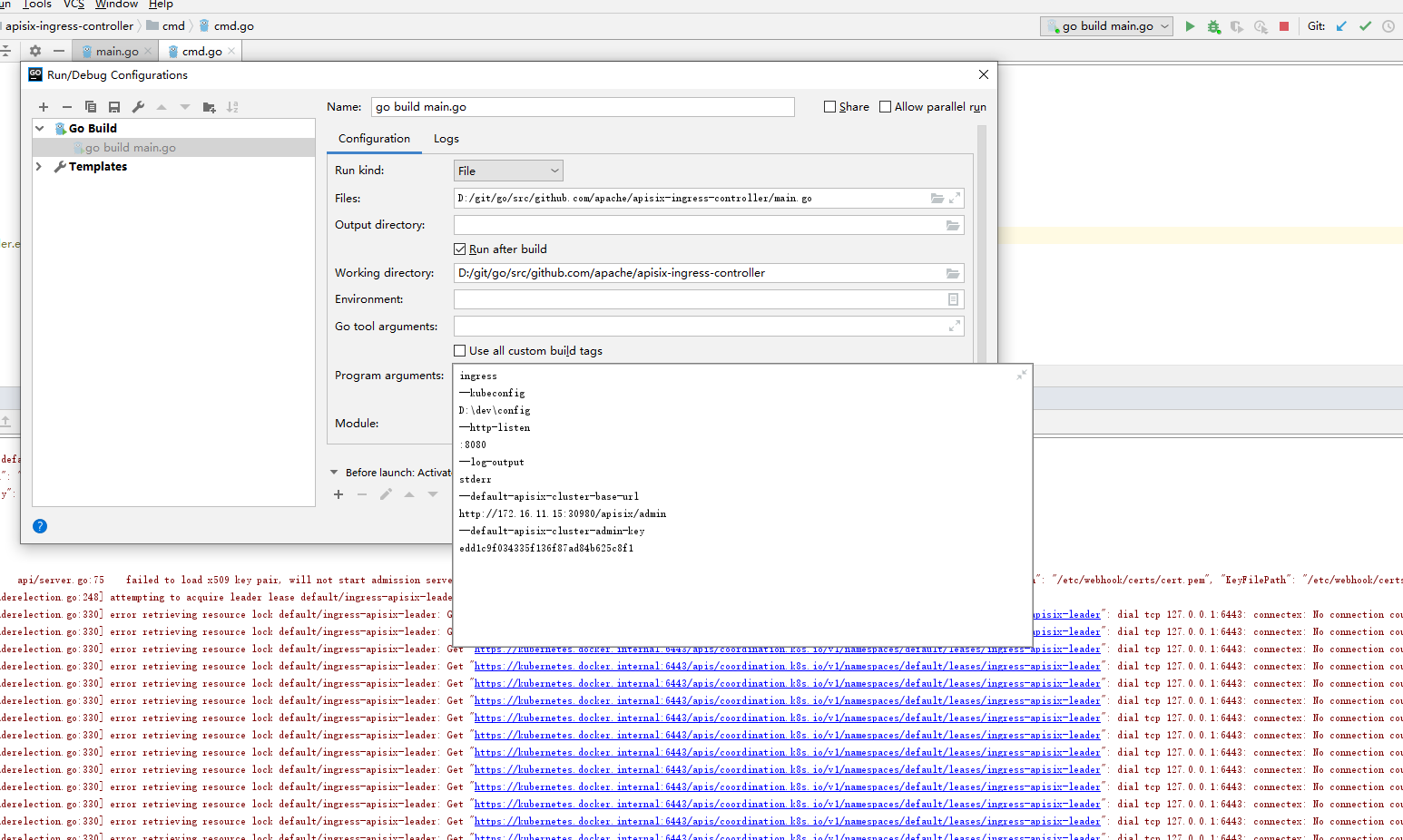Switch to cmd.go editor tab

tap(202, 52)
